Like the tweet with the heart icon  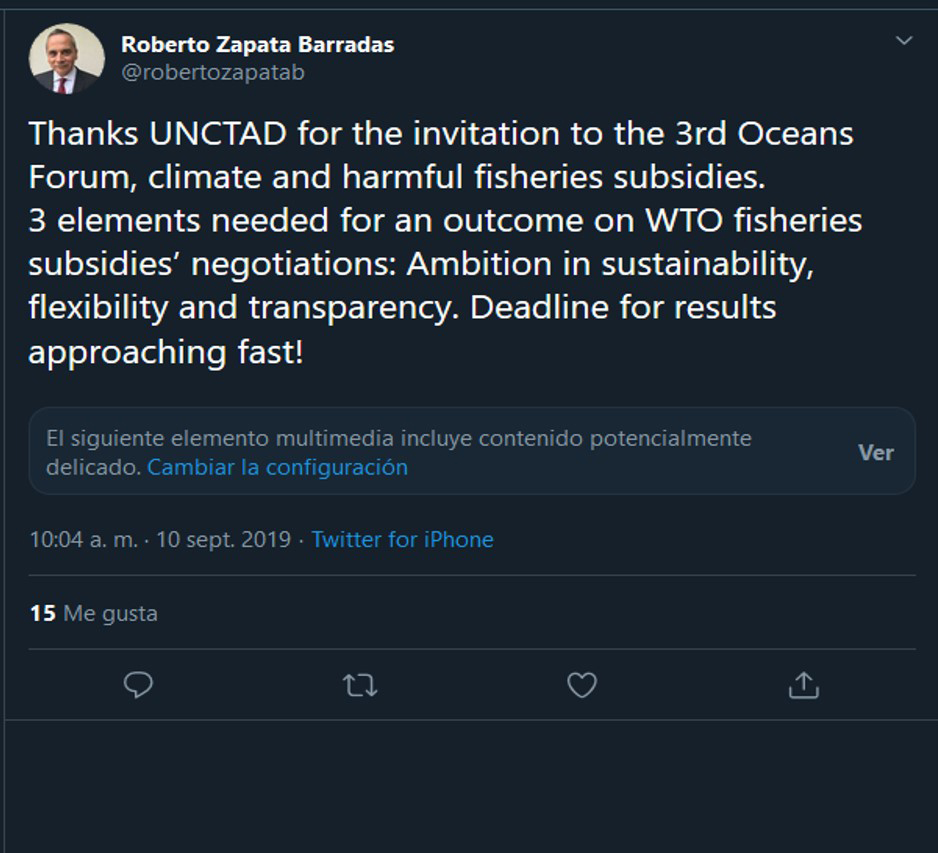pyautogui.click(x=582, y=685)
